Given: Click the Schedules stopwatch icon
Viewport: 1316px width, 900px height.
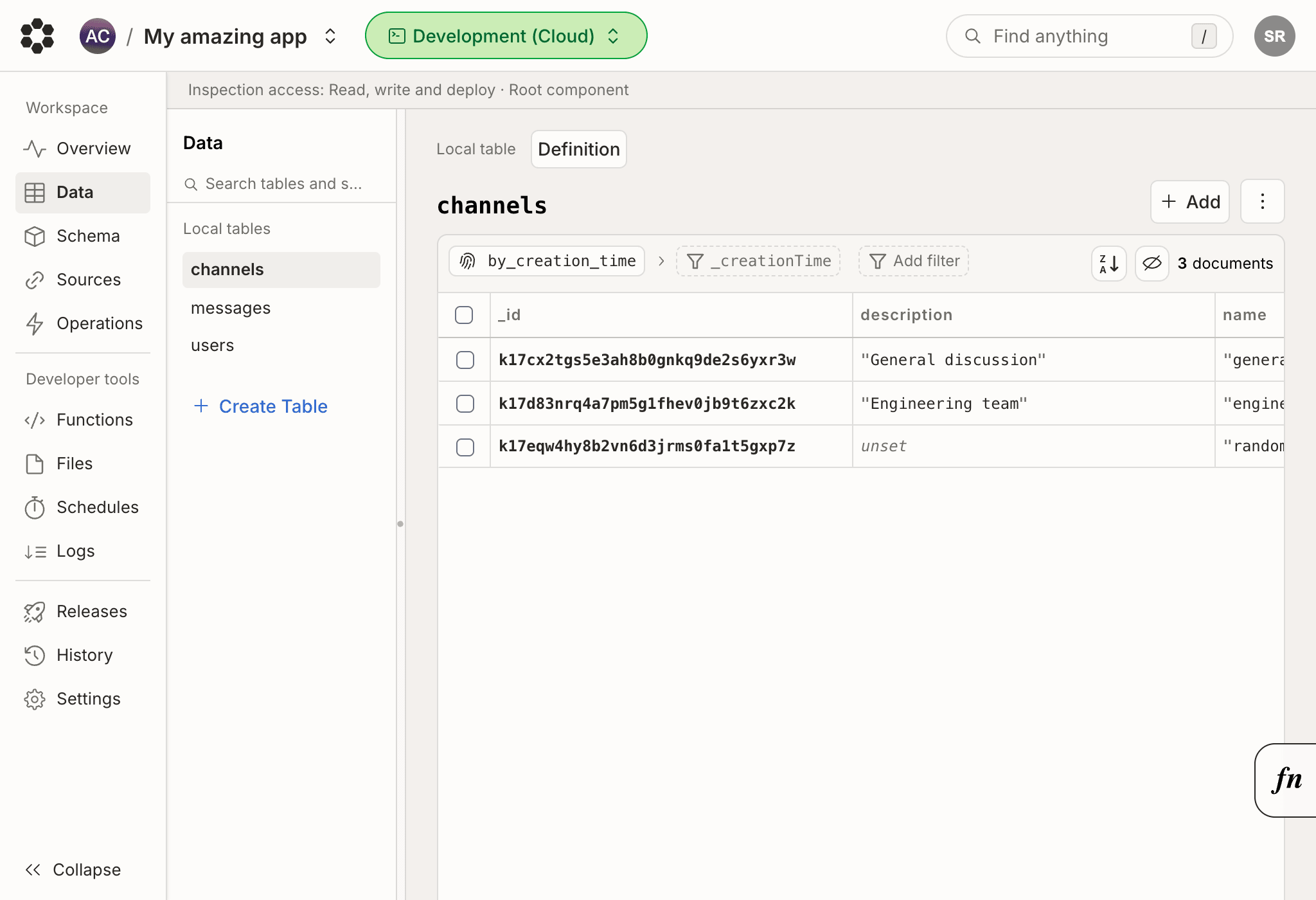Looking at the screenshot, I should tap(35, 507).
